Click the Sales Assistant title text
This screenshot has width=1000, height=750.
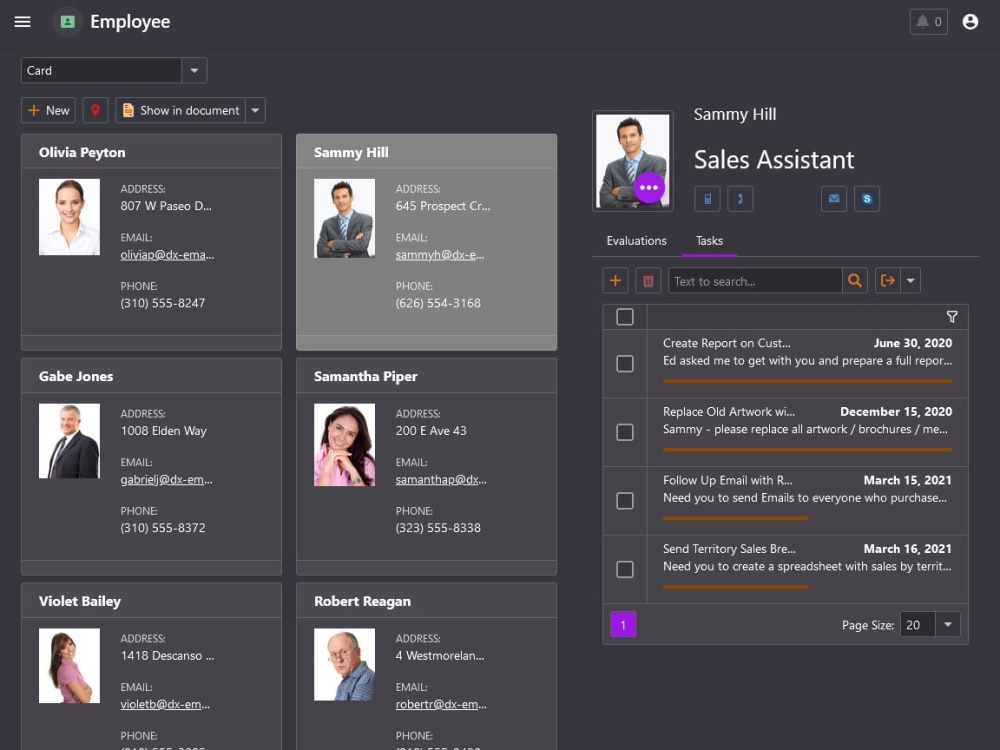[774, 159]
